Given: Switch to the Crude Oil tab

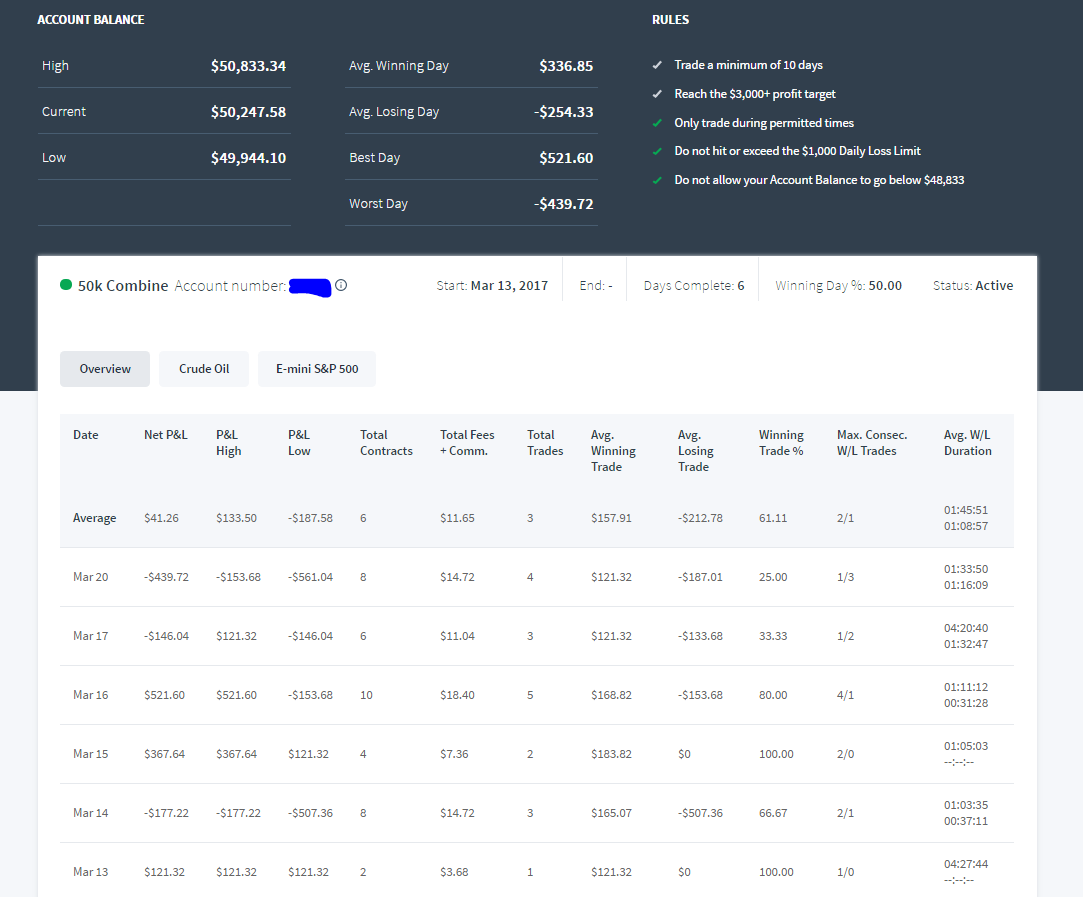Looking at the screenshot, I should tap(204, 369).
